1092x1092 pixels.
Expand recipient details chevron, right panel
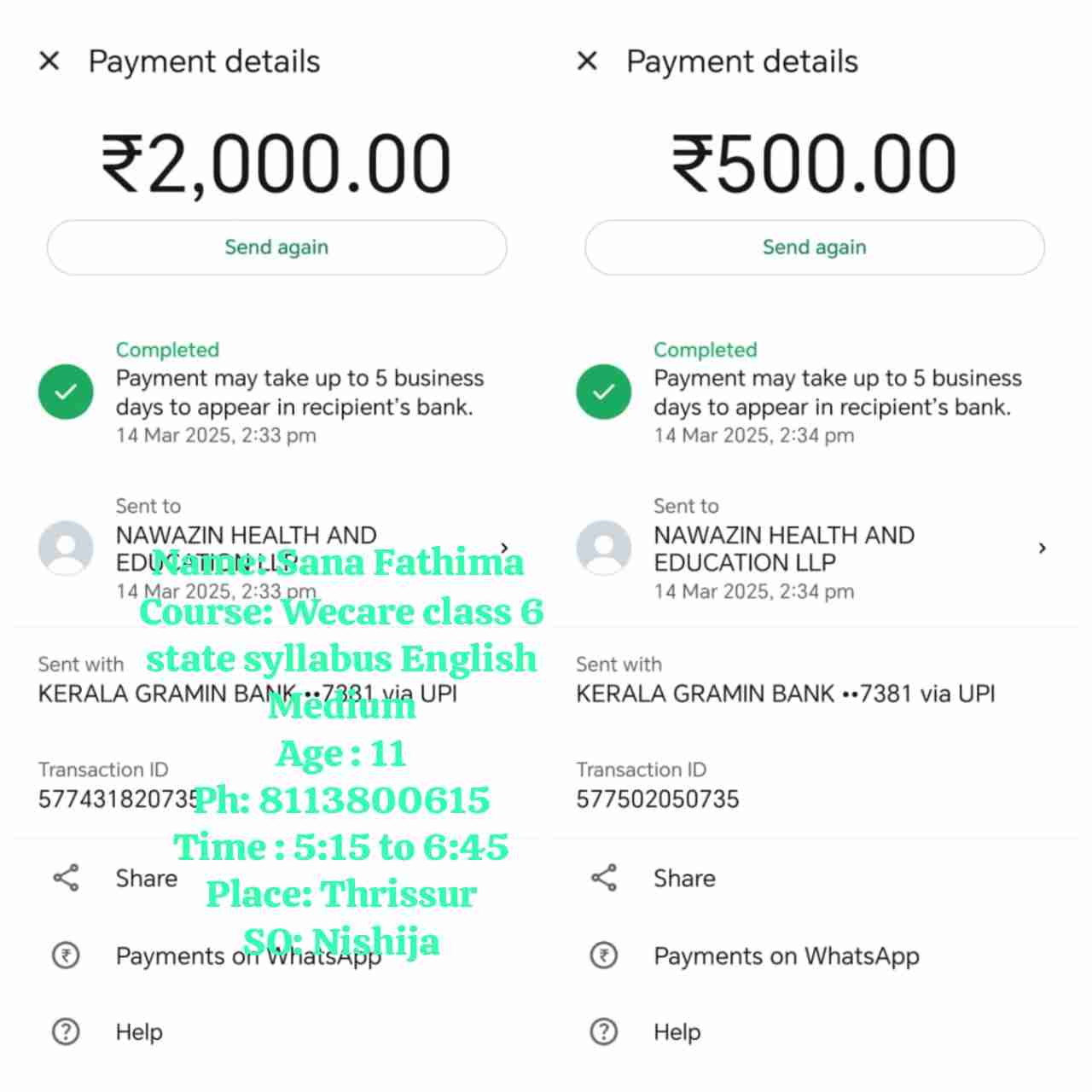[1042, 548]
